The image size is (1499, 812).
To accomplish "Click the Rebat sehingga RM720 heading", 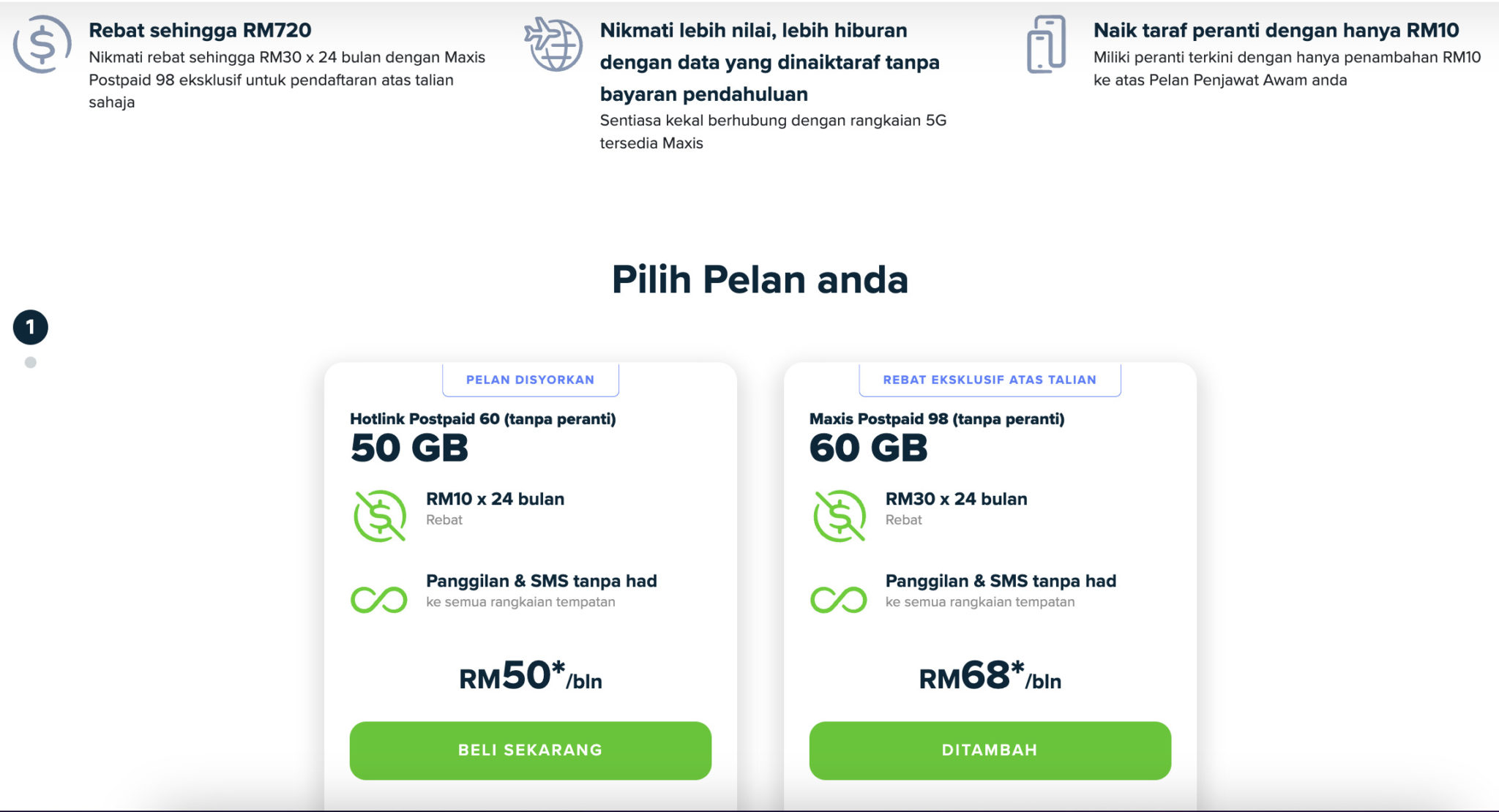I will [200, 30].
